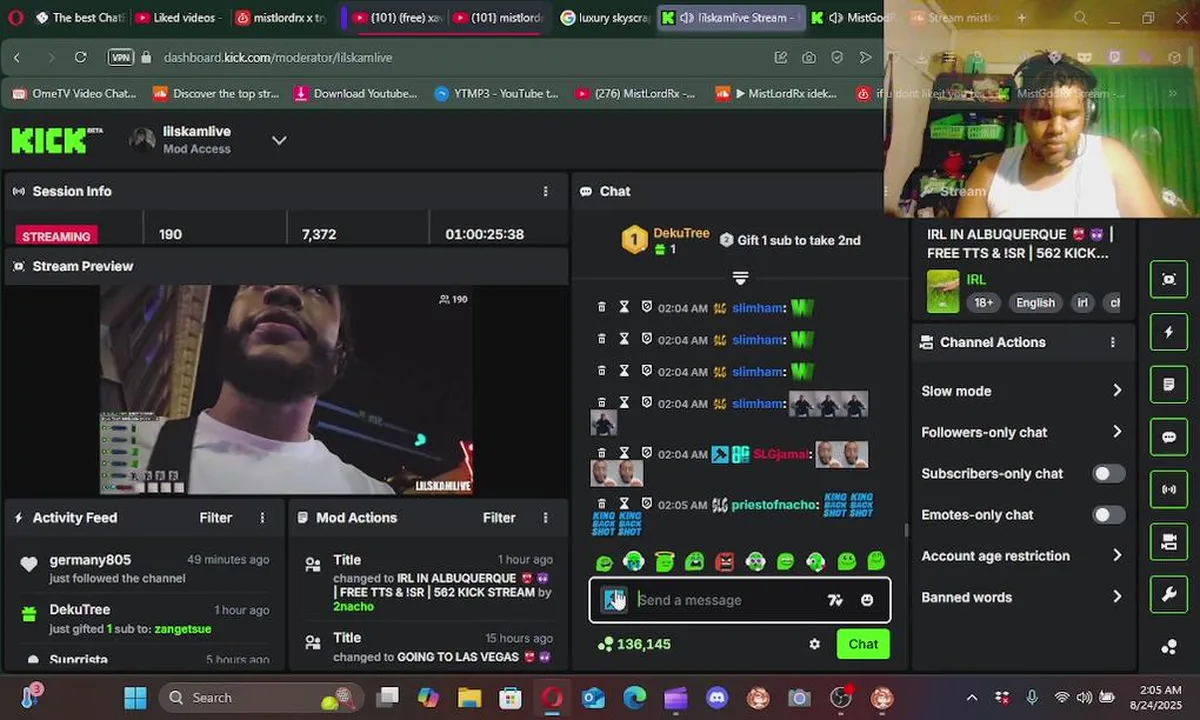Click the three-dots icon at sidebar bottom

pyautogui.click(x=1169, y=647)
